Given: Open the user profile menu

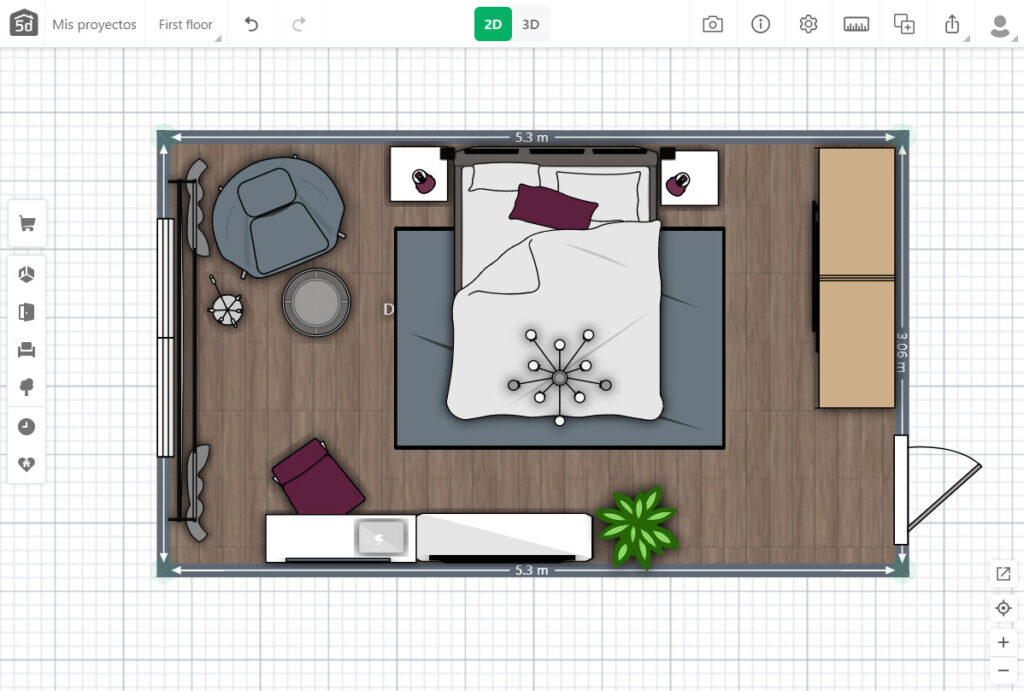Looking at the screenshot, I should 999,24.
